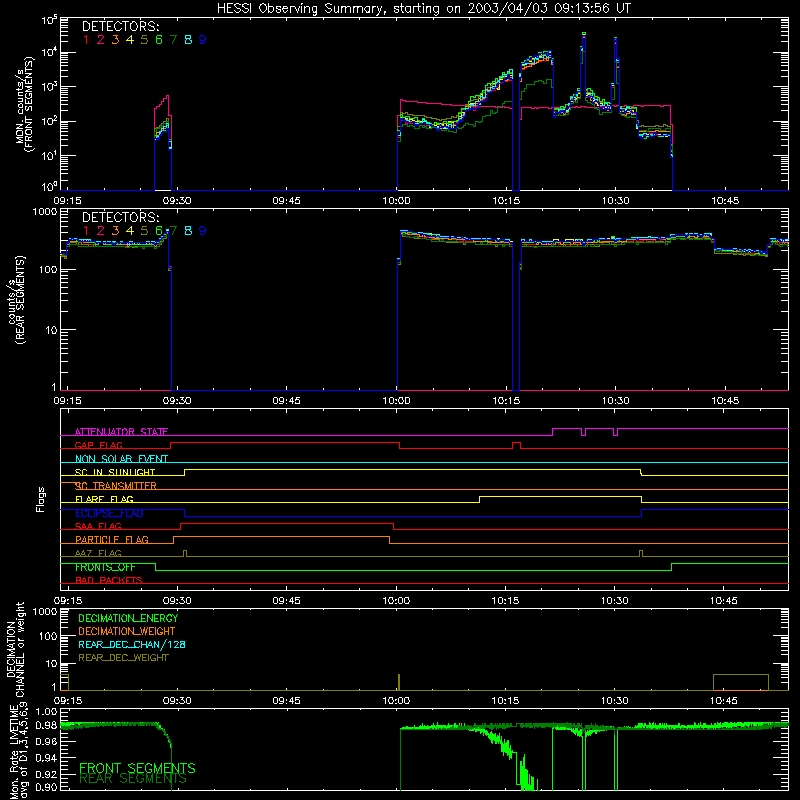The width and height of the screenshot is (800, 800).
Task: Choose detector 4 in rear segments legend
Action: coord(130,231)
